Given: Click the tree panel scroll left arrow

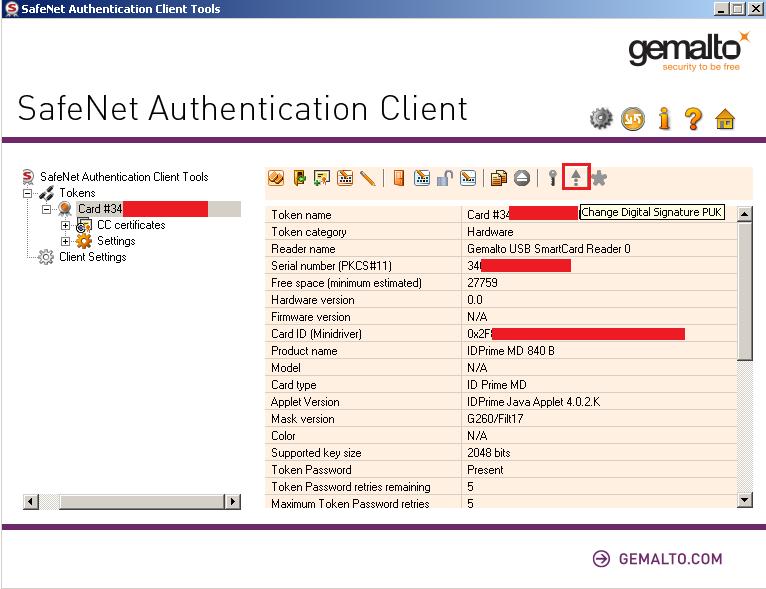Looking at the screenshot, I should [x=31, y=502].
